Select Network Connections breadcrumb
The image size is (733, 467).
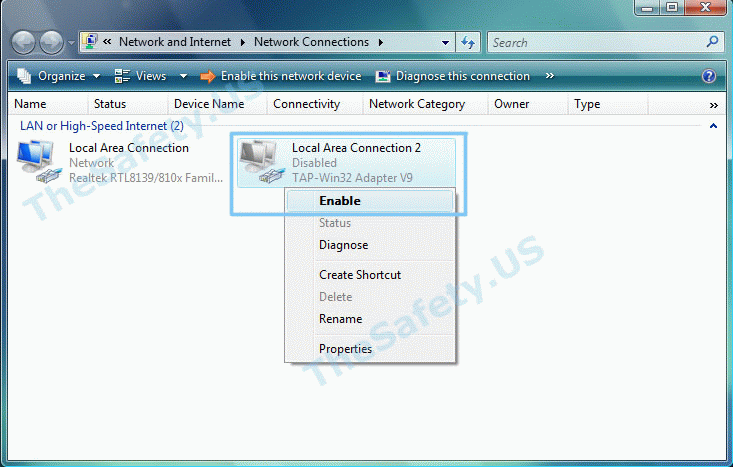coord(311,42)
